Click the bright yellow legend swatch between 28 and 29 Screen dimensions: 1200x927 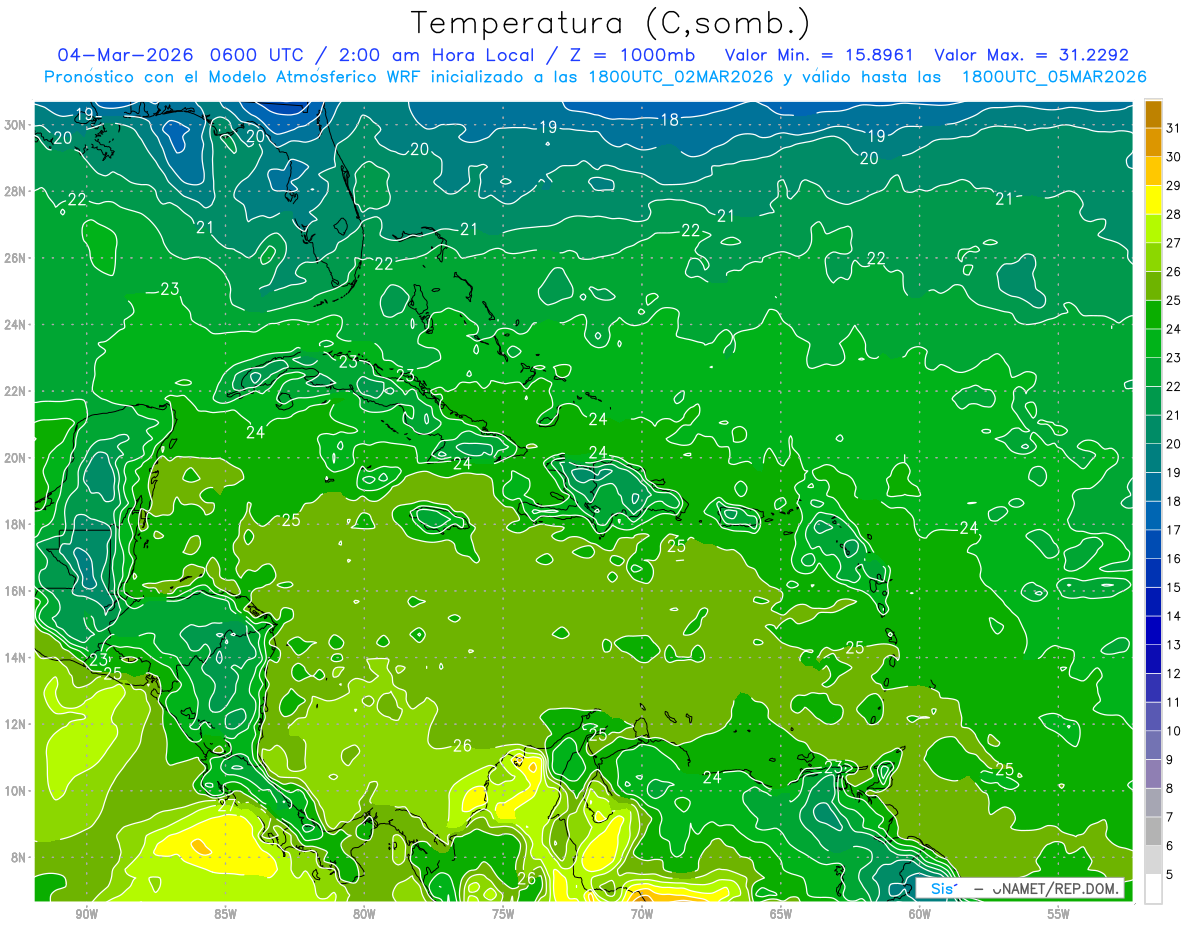[x=1153, y=199]
